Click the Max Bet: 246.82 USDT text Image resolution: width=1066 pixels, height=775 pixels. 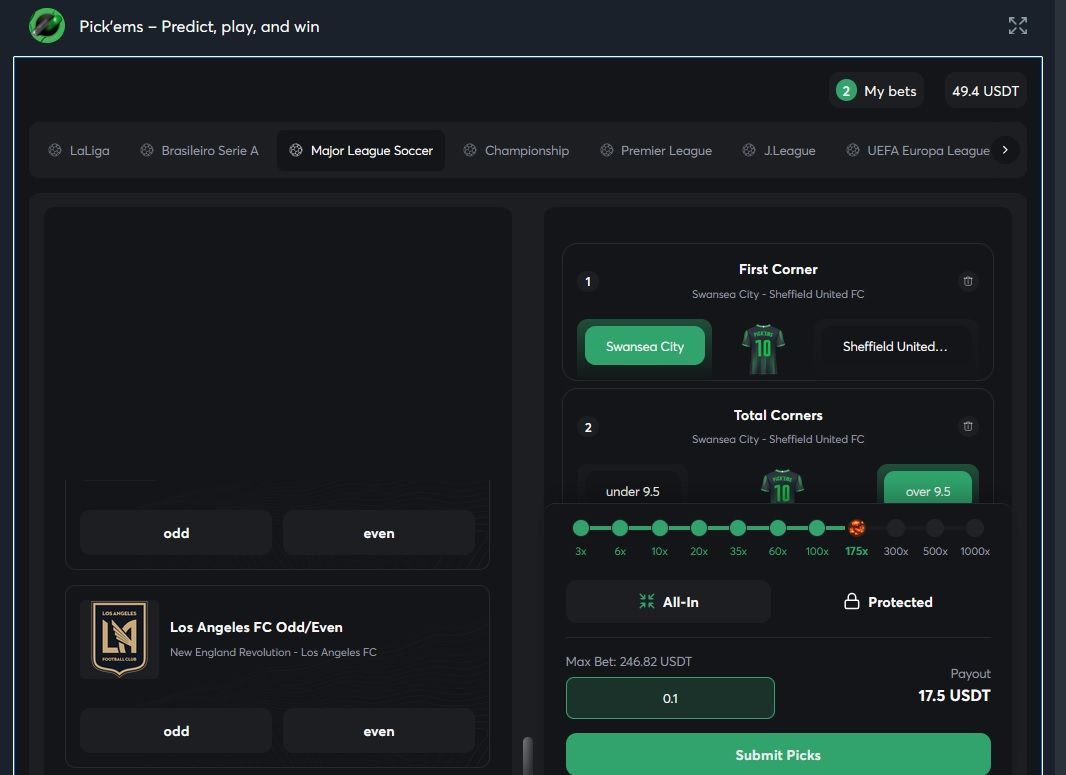click(x=629, y=661)
